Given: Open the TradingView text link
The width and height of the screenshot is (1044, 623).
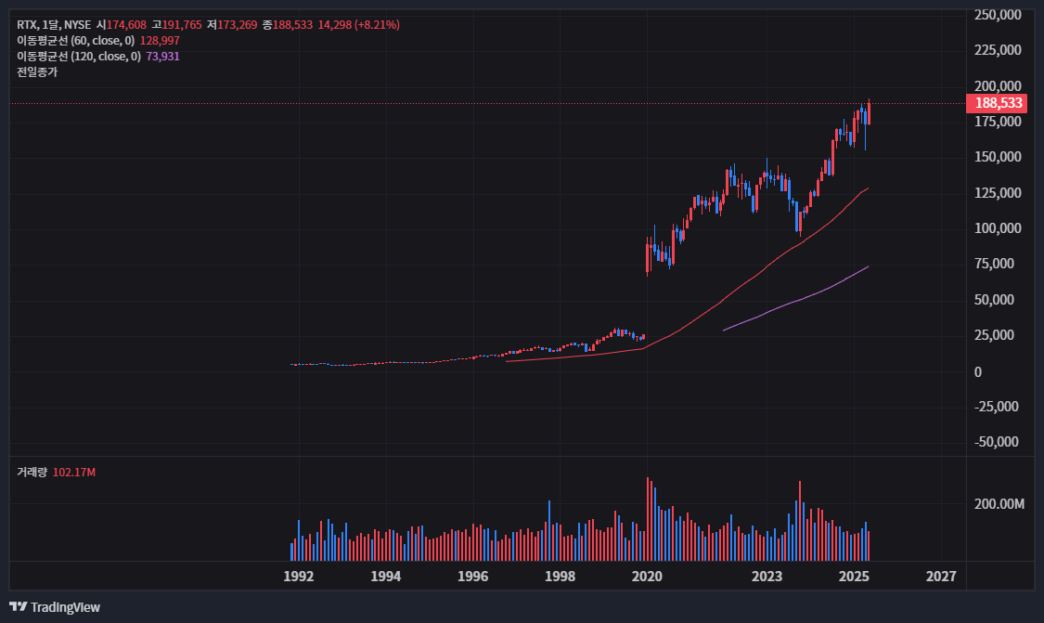Looking at the screenshot, I should click(65, 607).
